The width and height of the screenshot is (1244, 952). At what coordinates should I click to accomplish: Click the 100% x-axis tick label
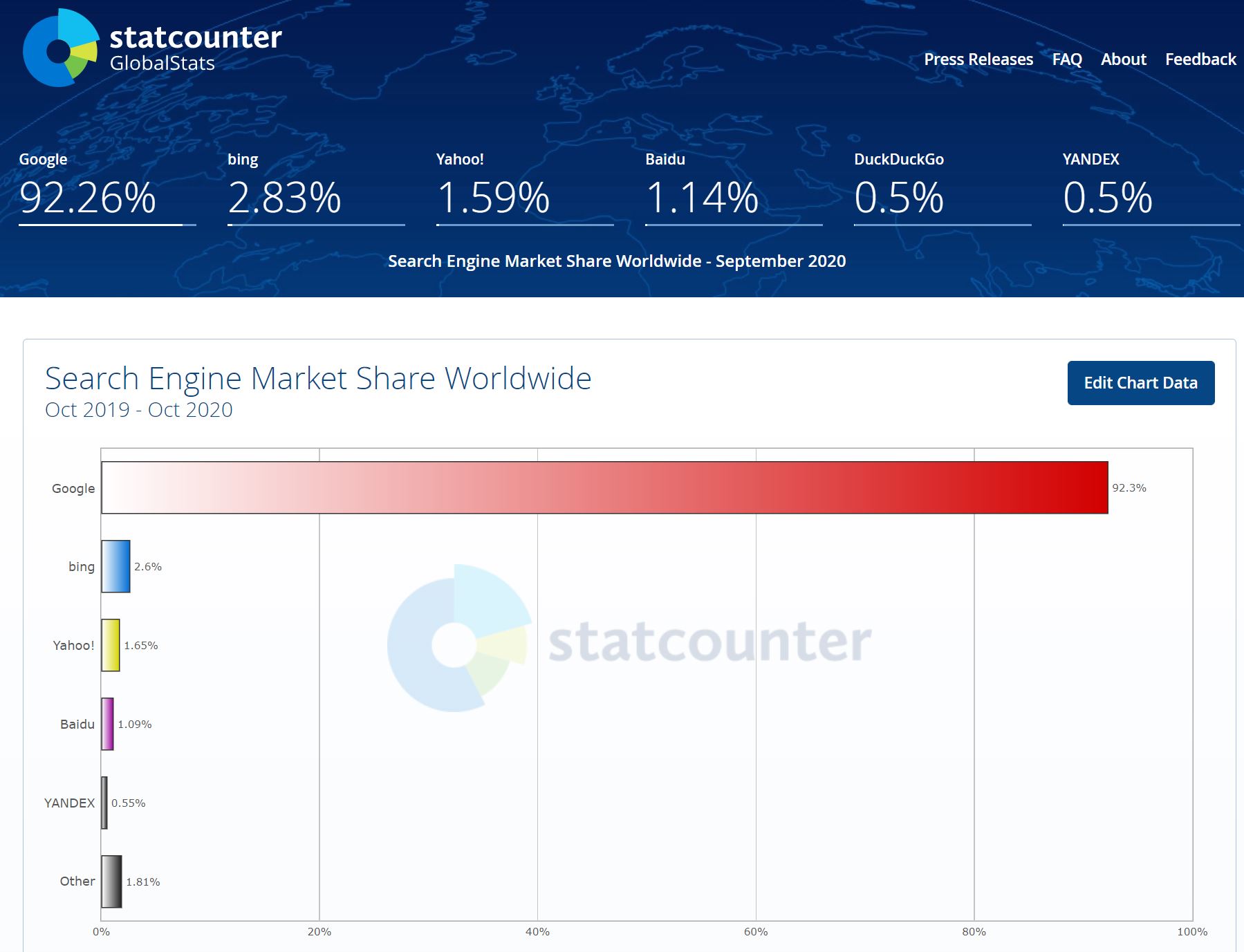coord(1192,932)
